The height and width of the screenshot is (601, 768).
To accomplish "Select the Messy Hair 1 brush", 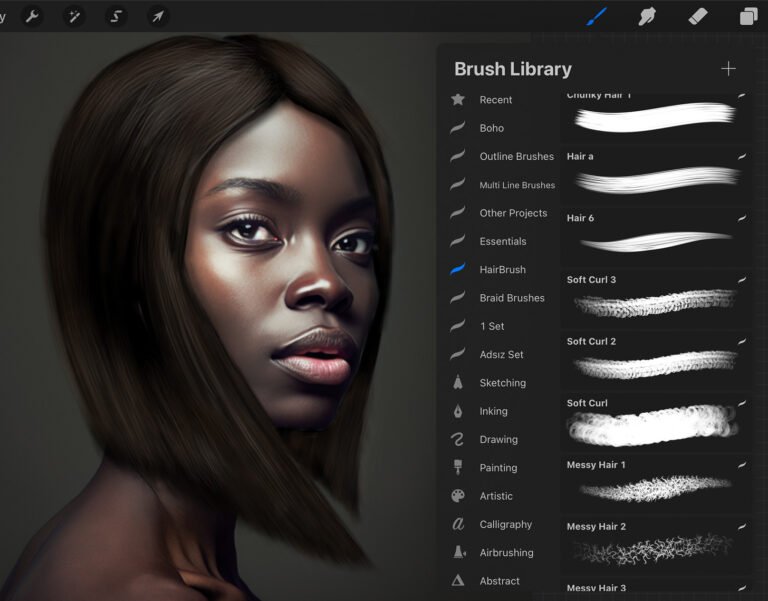I will (655, 484).
